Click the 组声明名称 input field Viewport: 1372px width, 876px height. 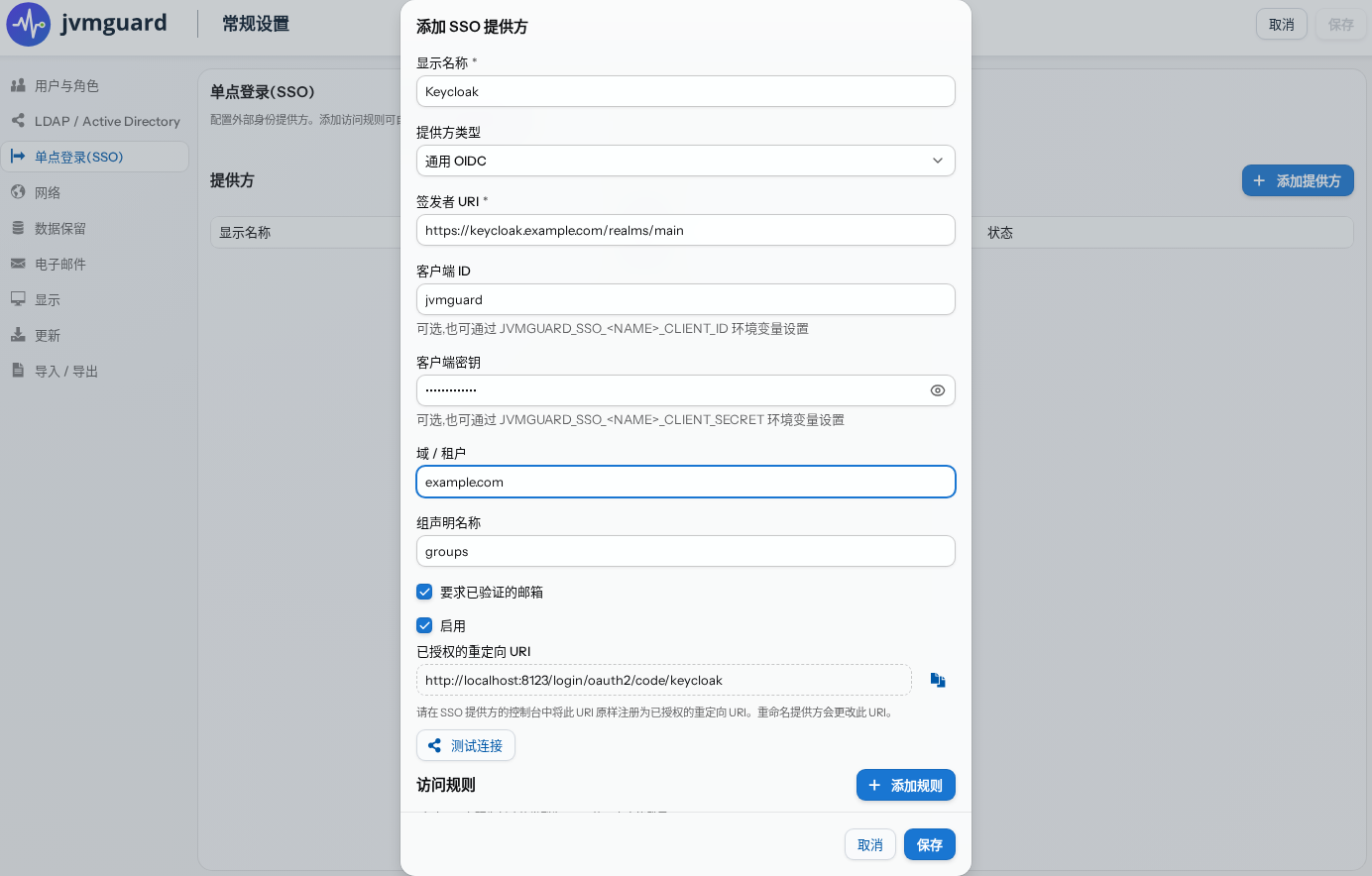click(686, 551)
